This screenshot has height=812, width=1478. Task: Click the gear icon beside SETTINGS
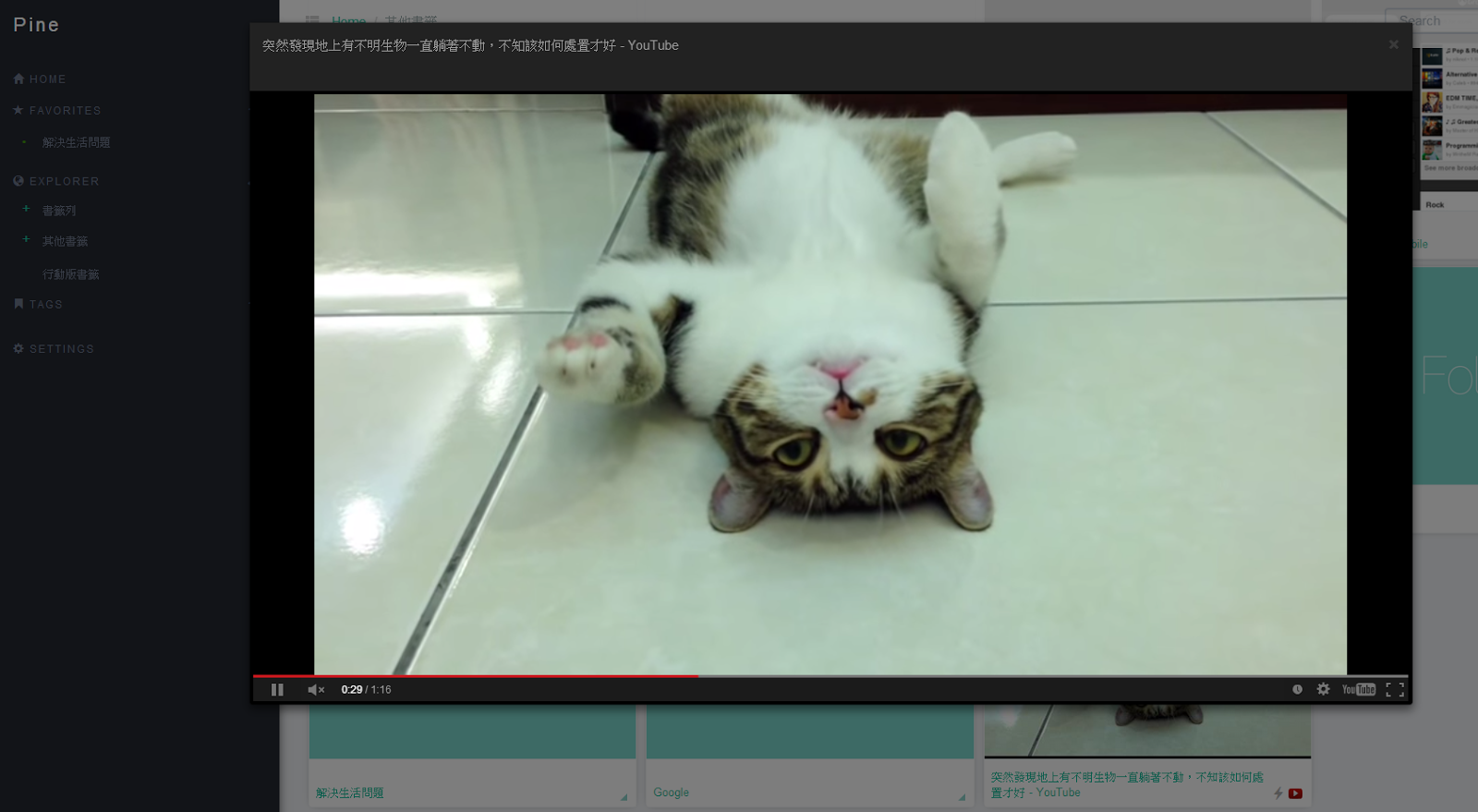click(18, 348)
